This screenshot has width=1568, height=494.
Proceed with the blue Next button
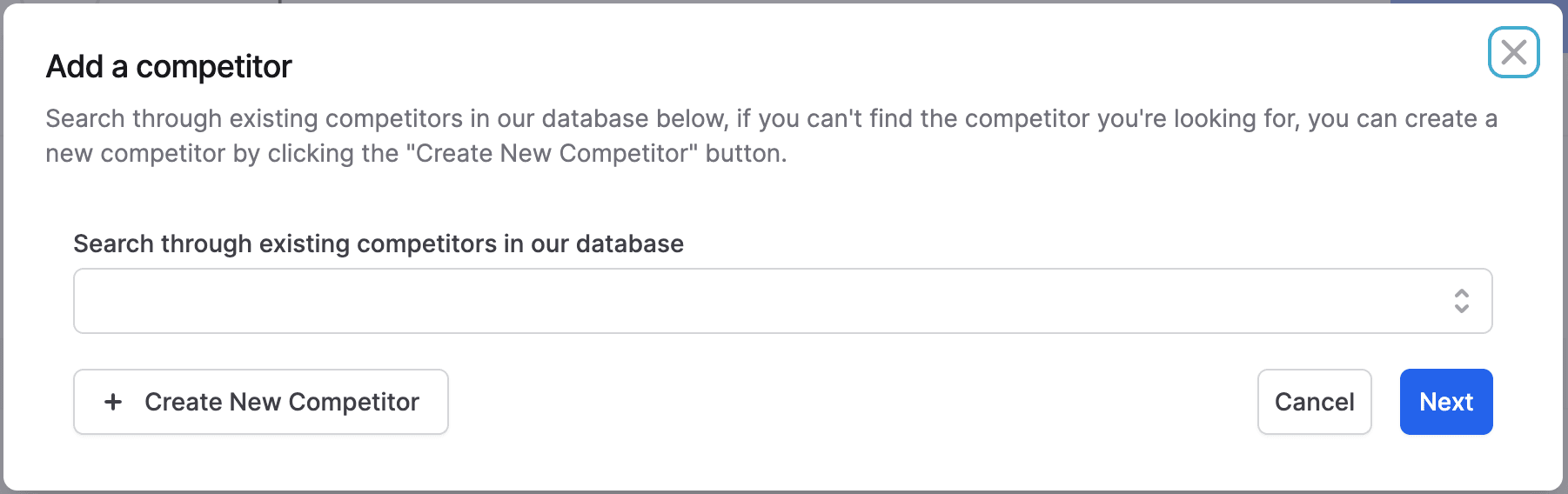click(x=1445, y=402)
